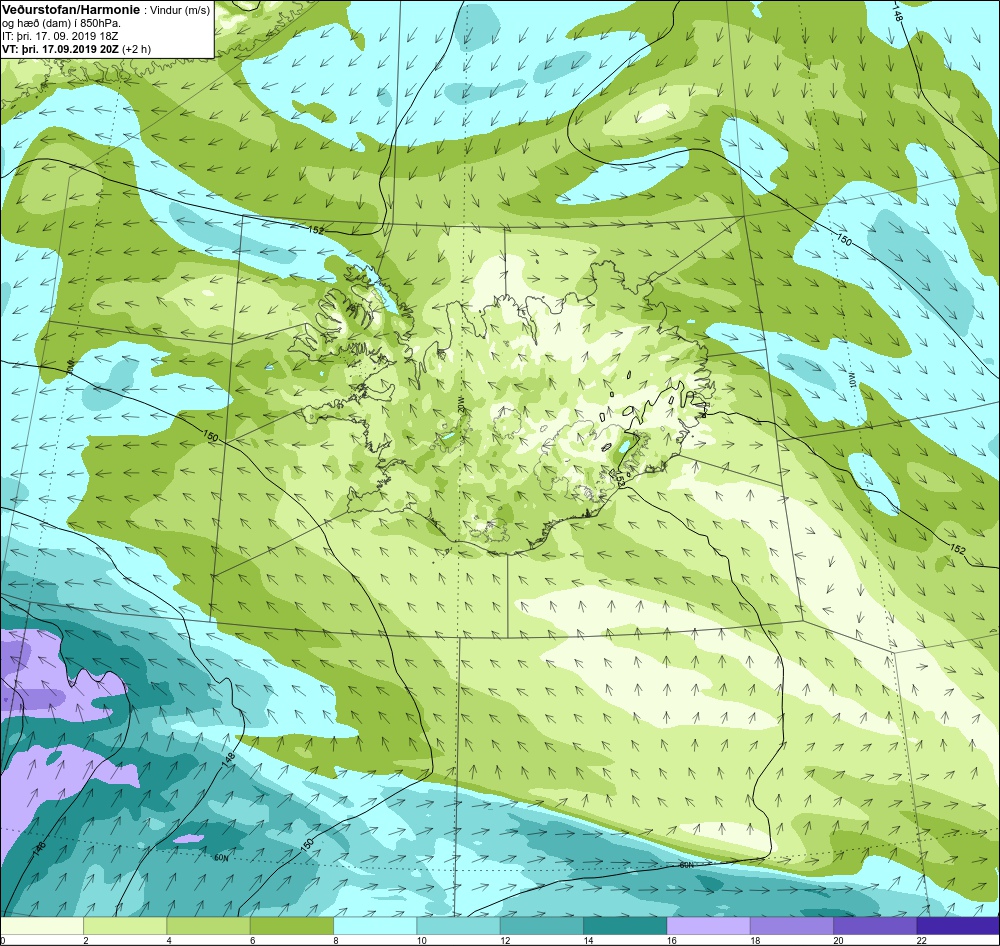Click the '148' contour label at the top right corner

click(898, 14)
